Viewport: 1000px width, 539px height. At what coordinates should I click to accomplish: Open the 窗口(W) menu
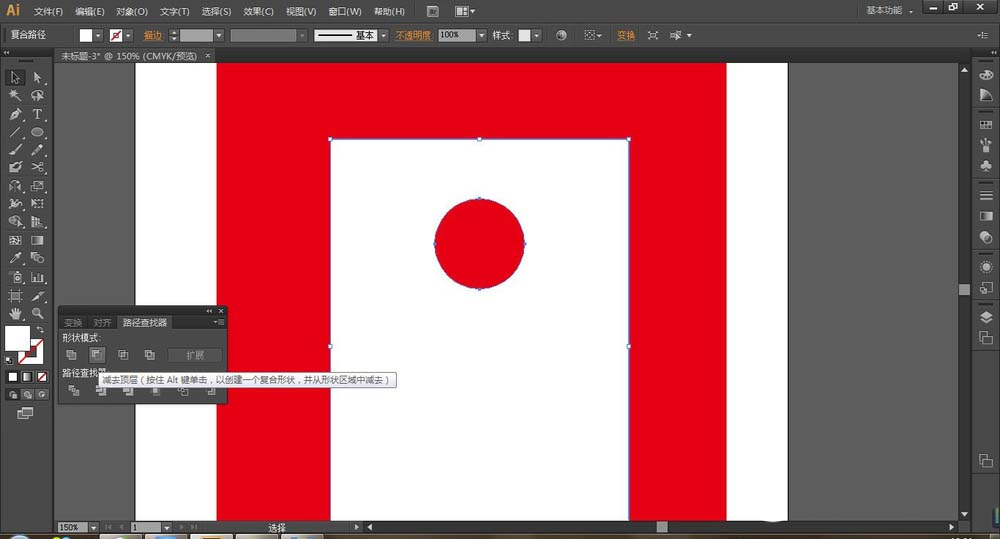(344, 11)
